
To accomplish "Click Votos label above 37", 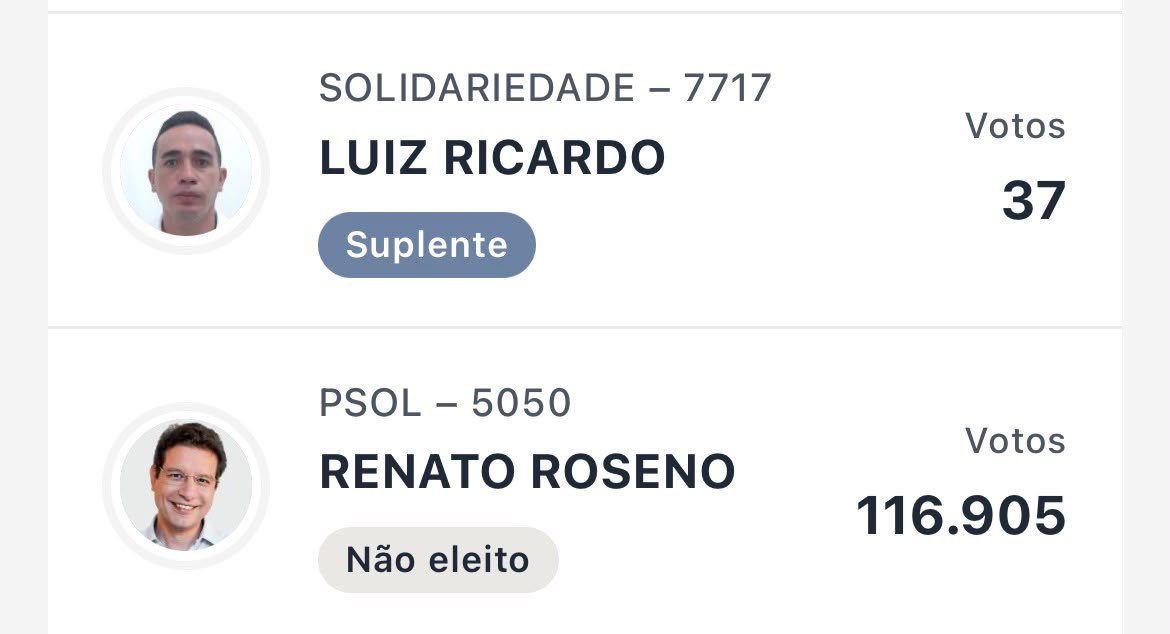I will pos(1015,126).
